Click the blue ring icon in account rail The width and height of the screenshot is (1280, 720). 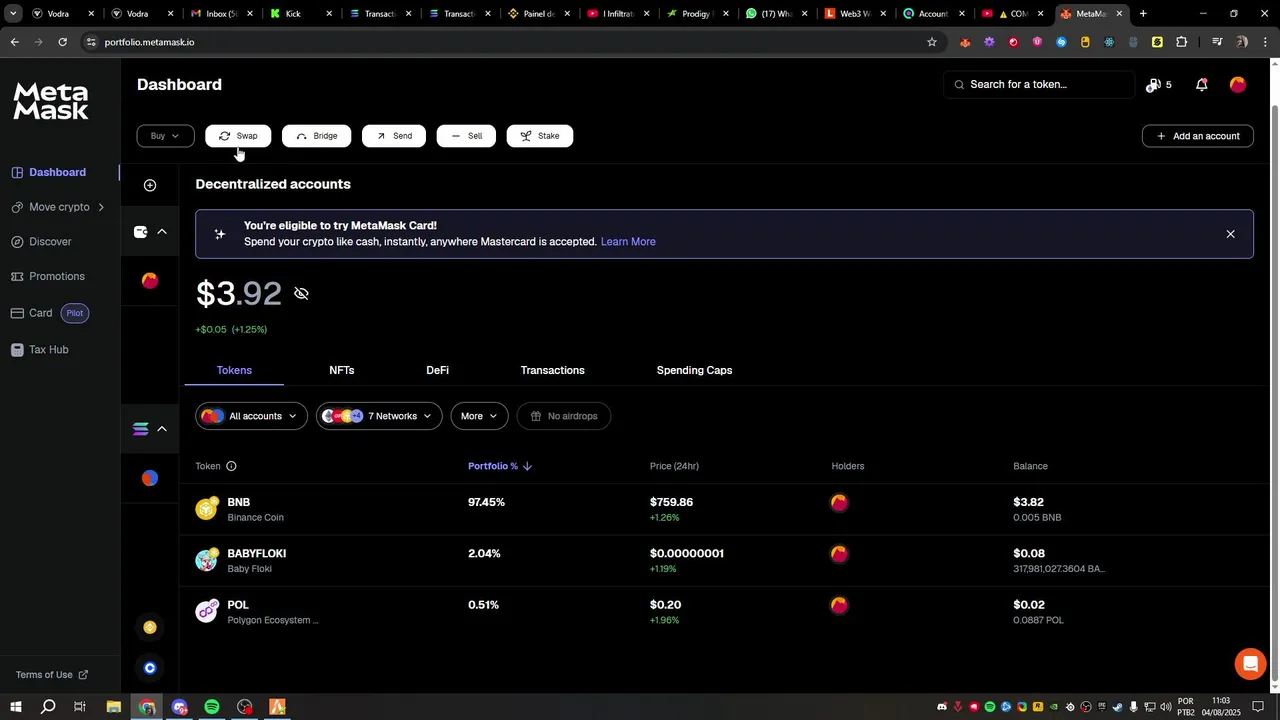pos(150,668)
